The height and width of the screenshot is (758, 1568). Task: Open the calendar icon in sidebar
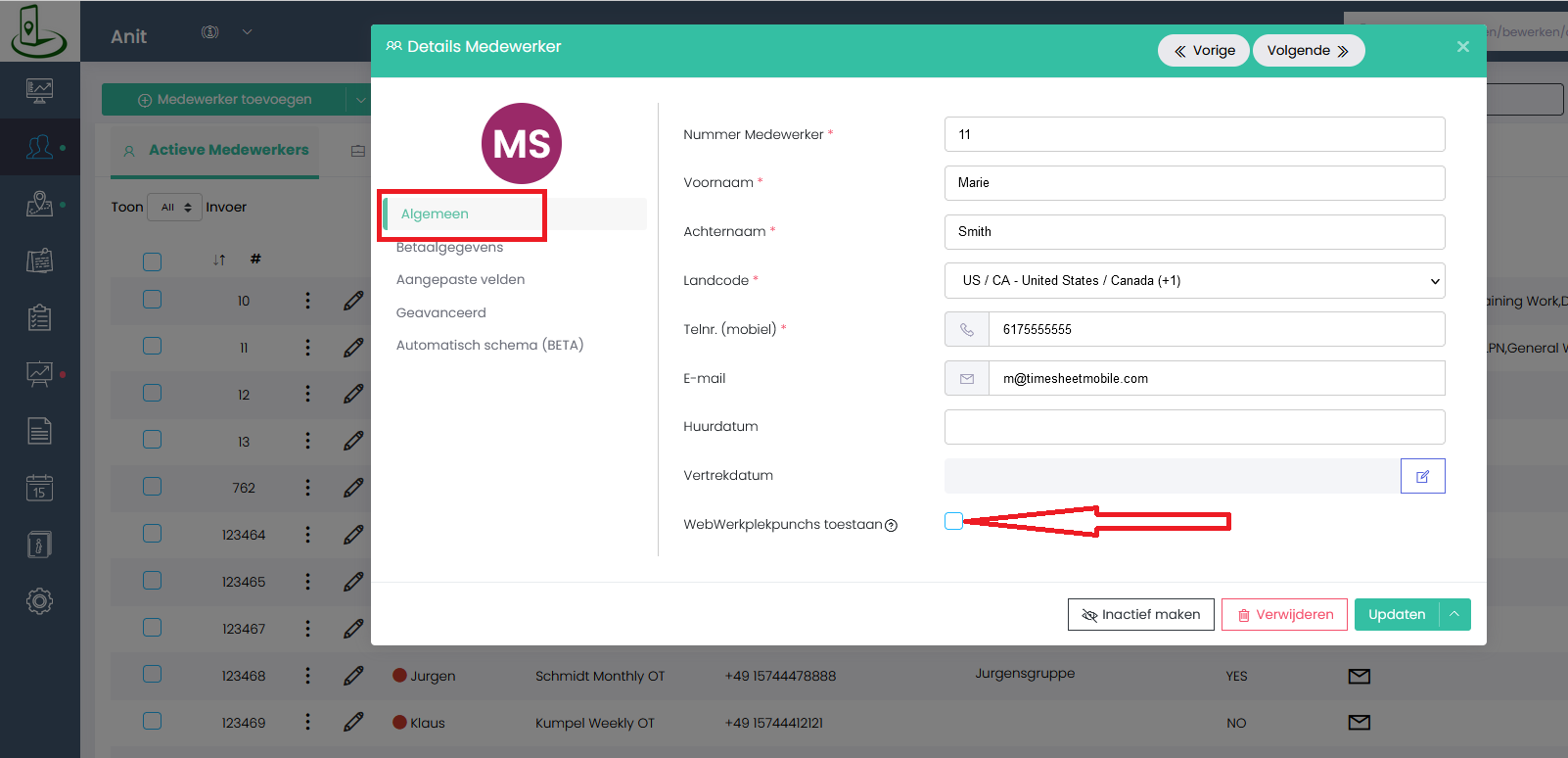click(x=39, y=488)
